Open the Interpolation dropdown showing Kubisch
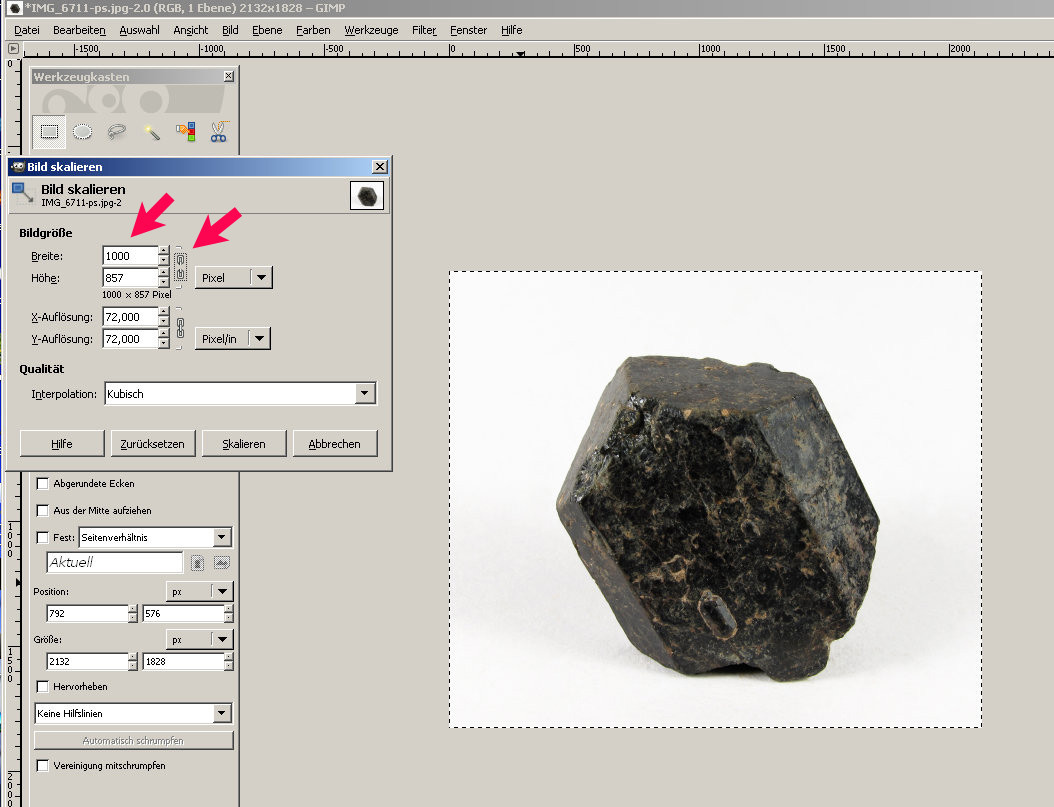 coord(240,394)
